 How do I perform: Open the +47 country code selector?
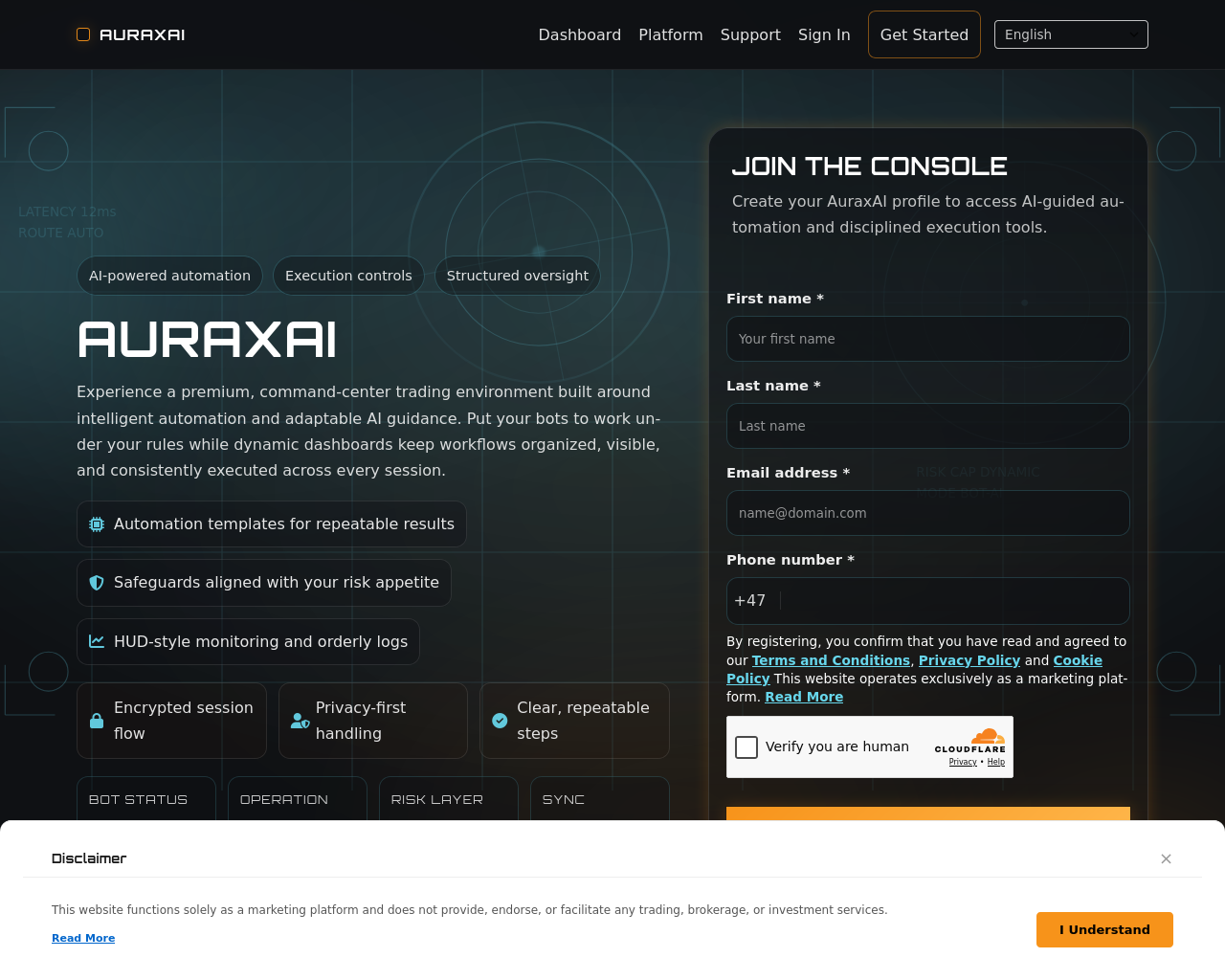coord(754,601)
